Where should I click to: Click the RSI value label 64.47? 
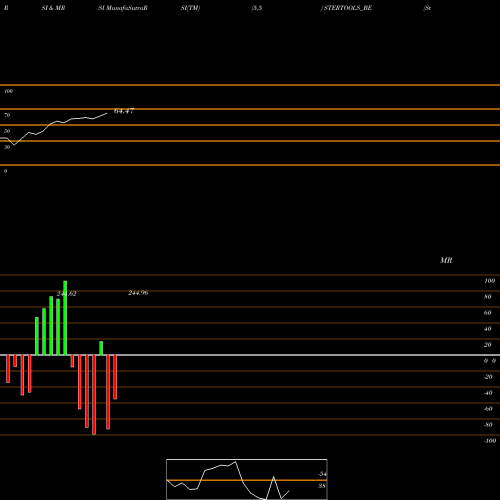coord(124,111)
